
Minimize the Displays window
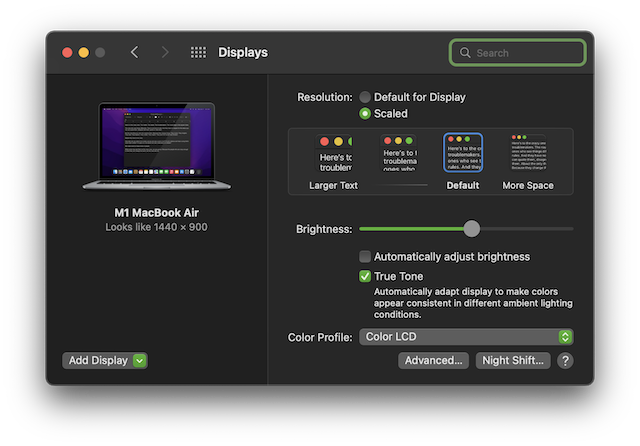[x=84, y=53]
